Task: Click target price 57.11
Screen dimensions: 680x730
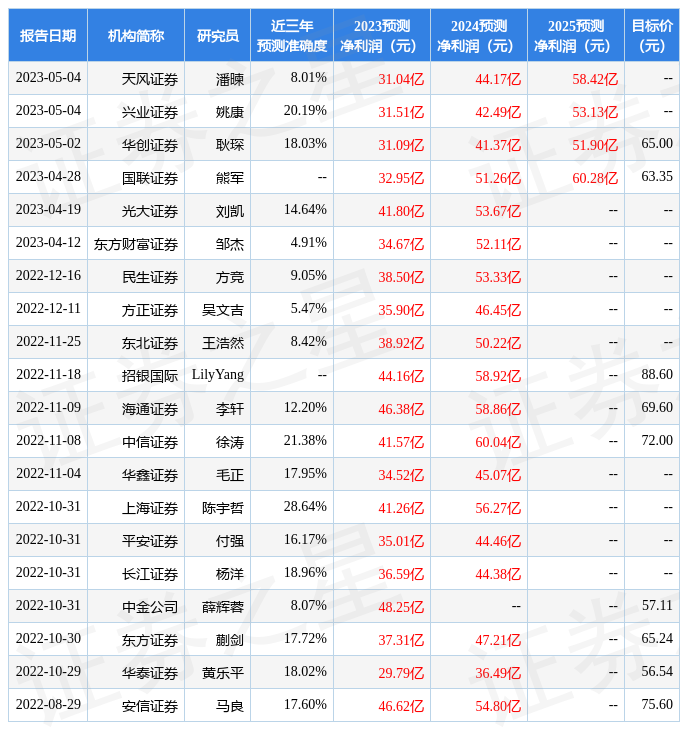Action: [657, 605]
